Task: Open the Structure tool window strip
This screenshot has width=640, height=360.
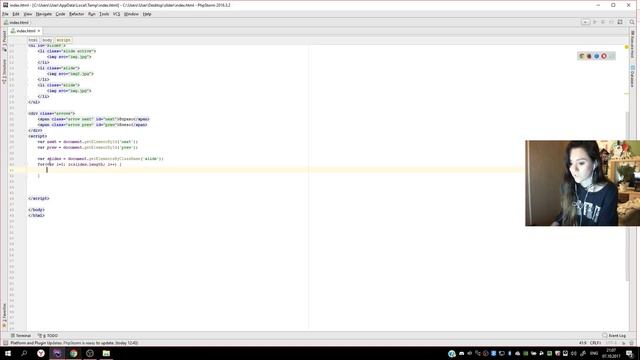Action: 4,71
